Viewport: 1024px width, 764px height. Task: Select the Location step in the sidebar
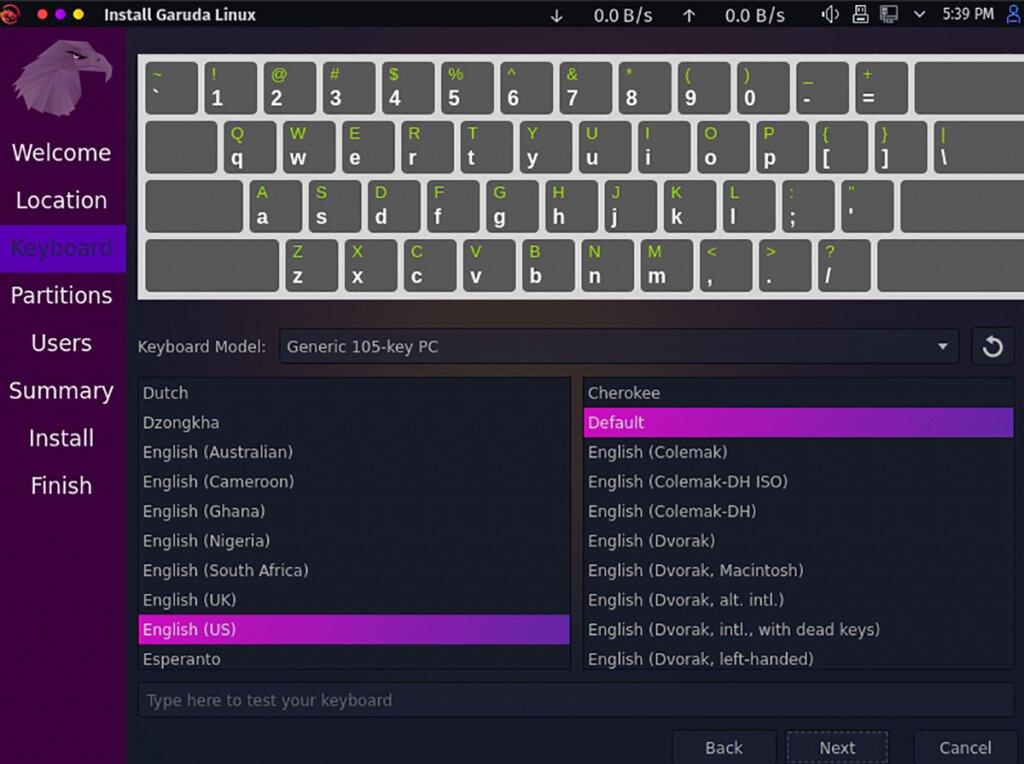(x=62, y=200)
